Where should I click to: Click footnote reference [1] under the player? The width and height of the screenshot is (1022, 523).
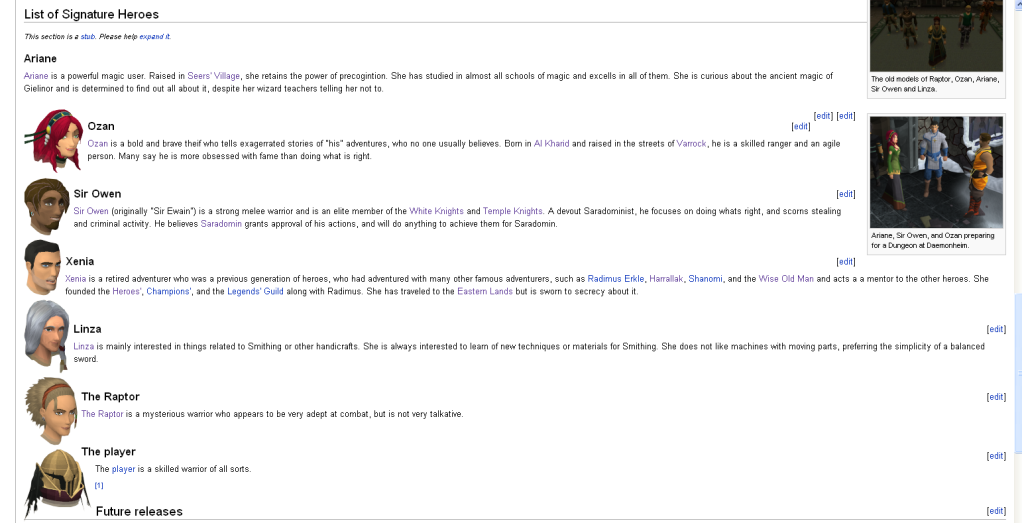point(99,485)
